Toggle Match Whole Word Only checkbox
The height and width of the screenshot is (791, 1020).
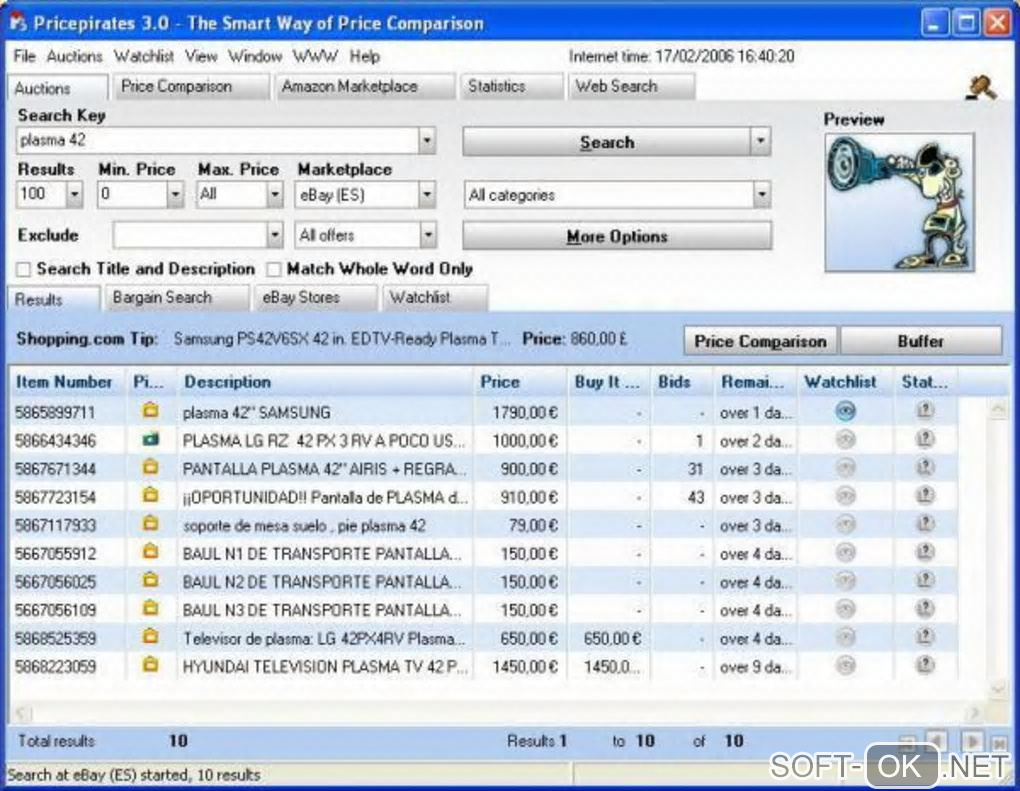(x=274, y=270)
